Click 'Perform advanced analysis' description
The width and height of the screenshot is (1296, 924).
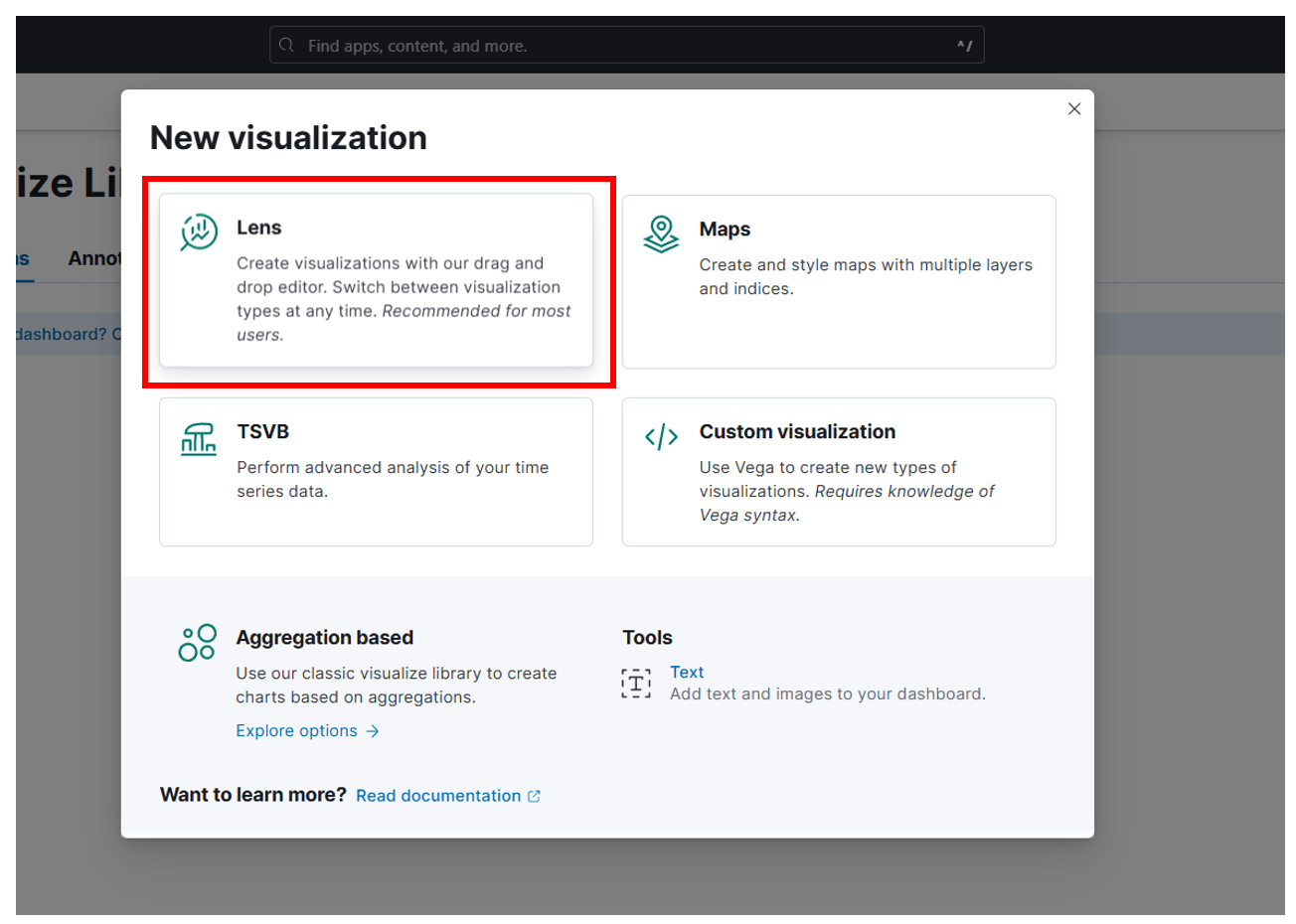point(393,480)
